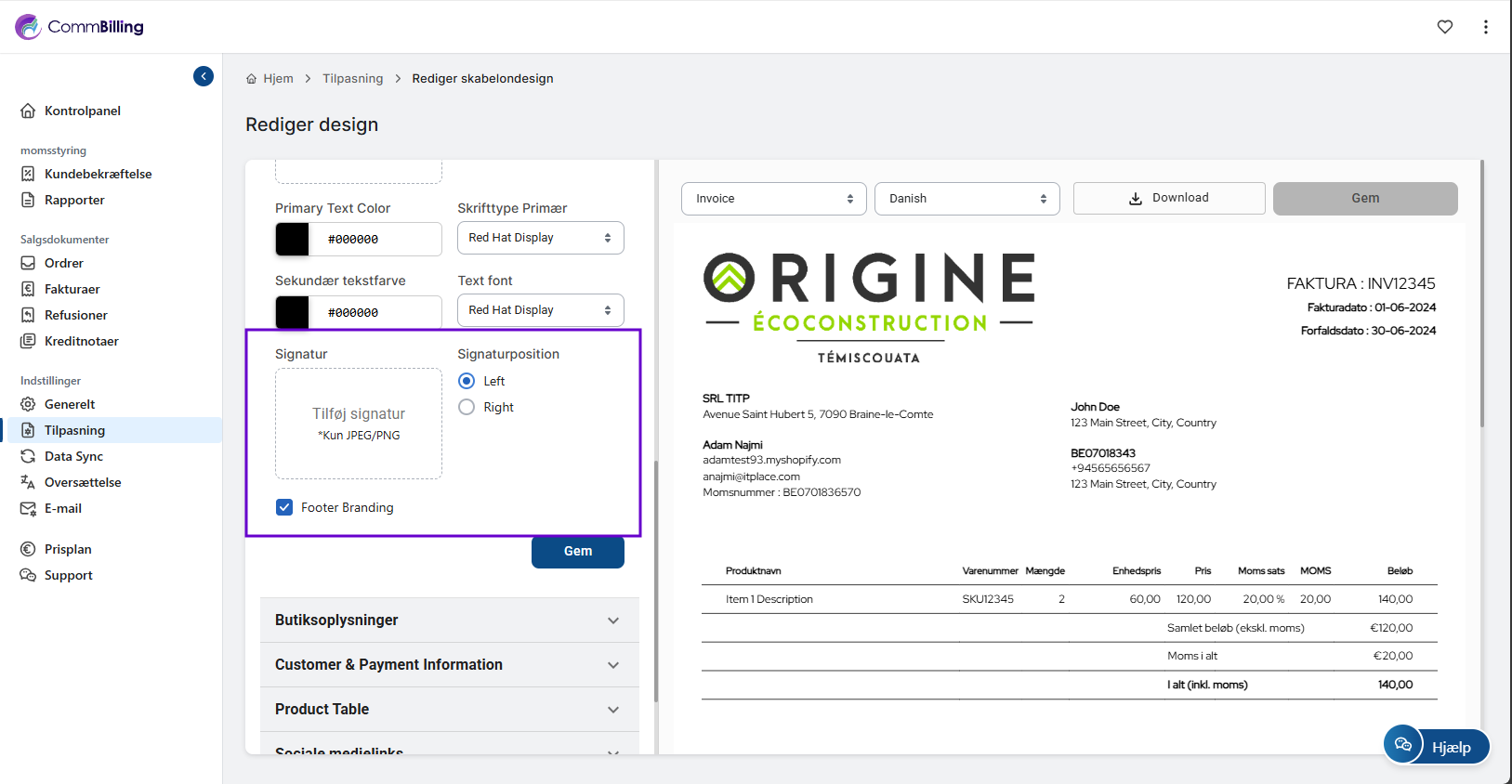
Task: Click the Prisplan euro icon
Action: [x=28, y=549]
